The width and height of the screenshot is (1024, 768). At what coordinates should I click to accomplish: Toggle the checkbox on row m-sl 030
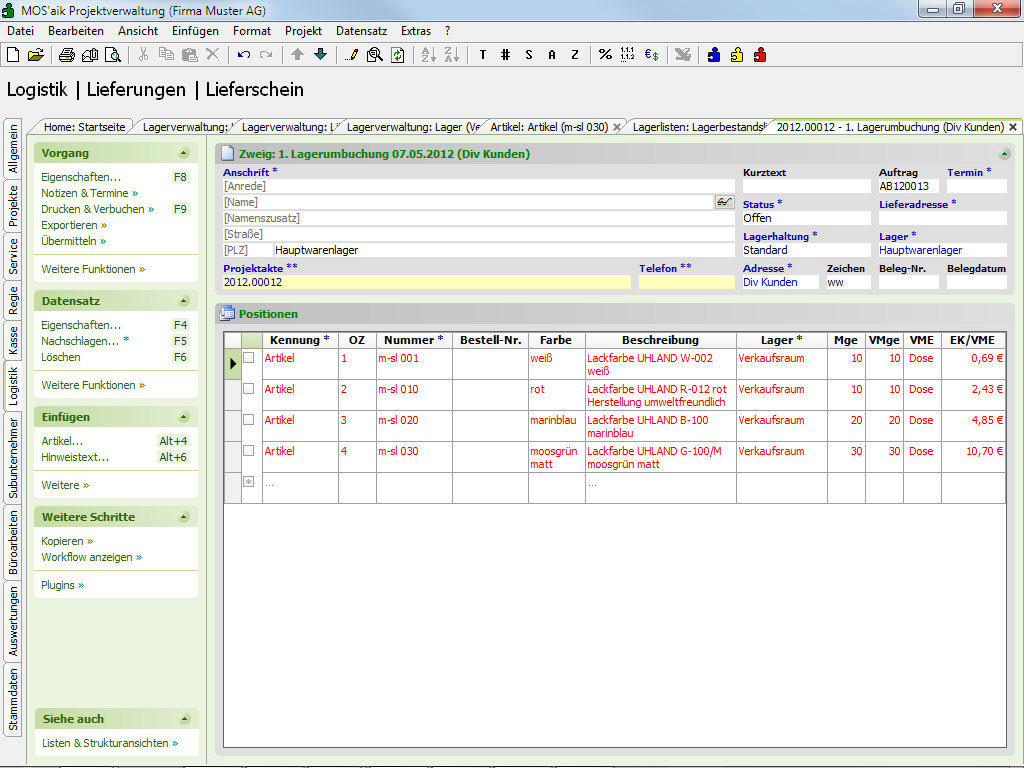click(x=249, y=450)
